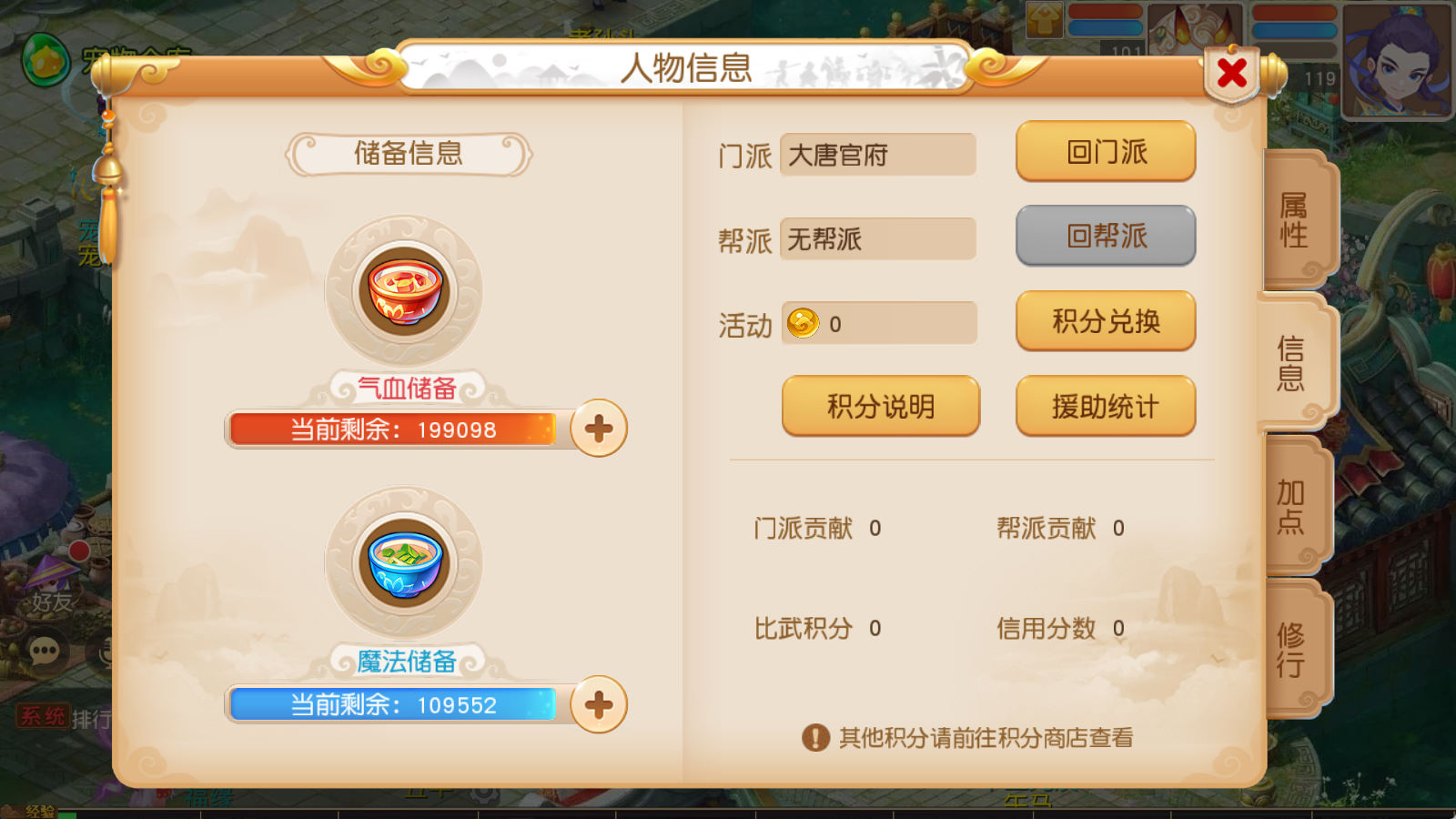Viewport: 1456px width, 819px height.
Task: Open the 积分说明 button
Action: 881,406
